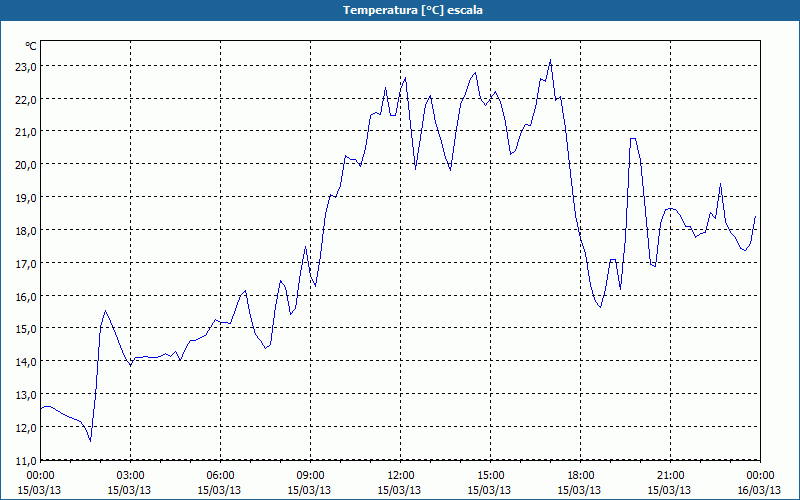This screenshot has width=800, height=500.
Task: Click the 09:00 time axis label
Action: tap(310, 475)
